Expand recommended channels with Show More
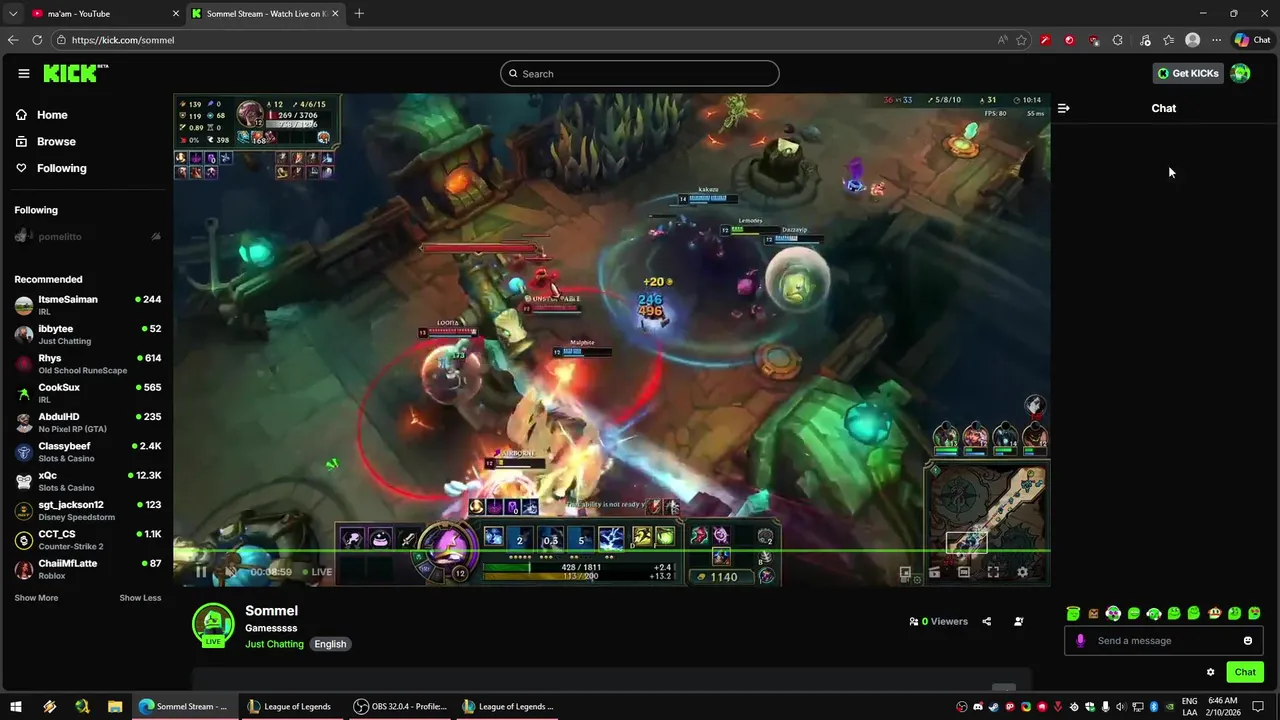Viewport: 1280px width, 720px height. coord(36,598)
